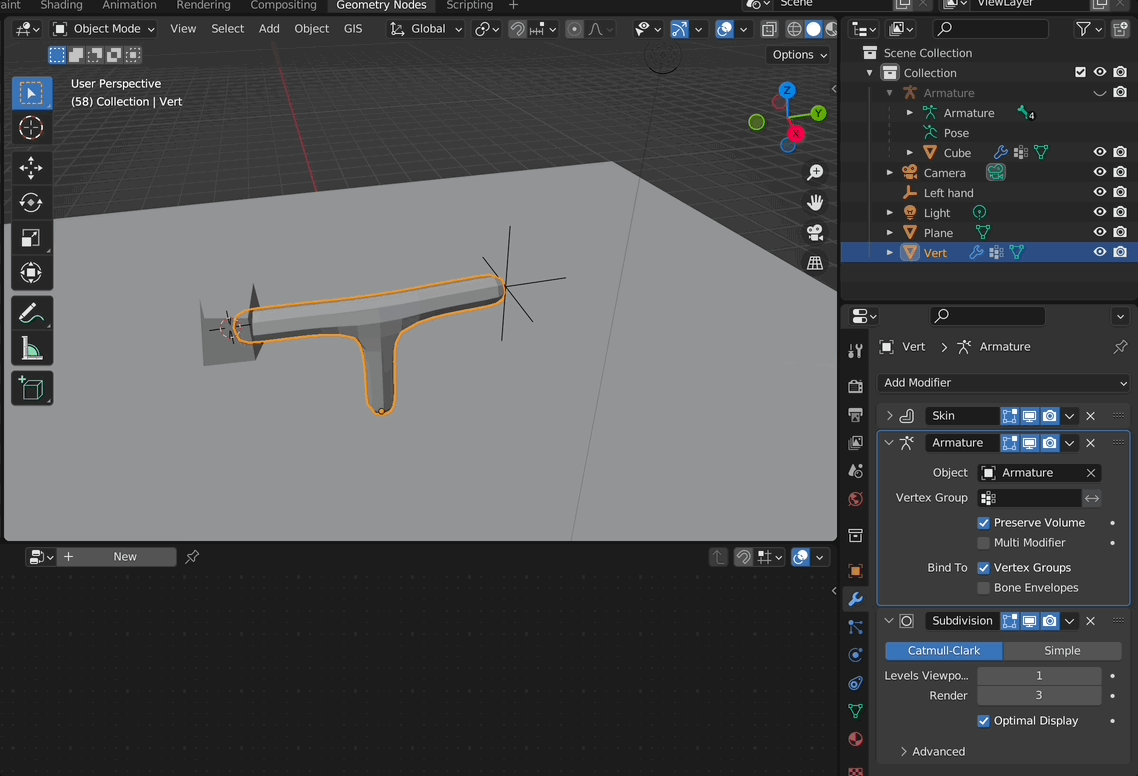This screenshot has width=1138, height=776.
Task: Hide the Light object in the outliner
Action: pyautogui.click(x=1099, y=212)
